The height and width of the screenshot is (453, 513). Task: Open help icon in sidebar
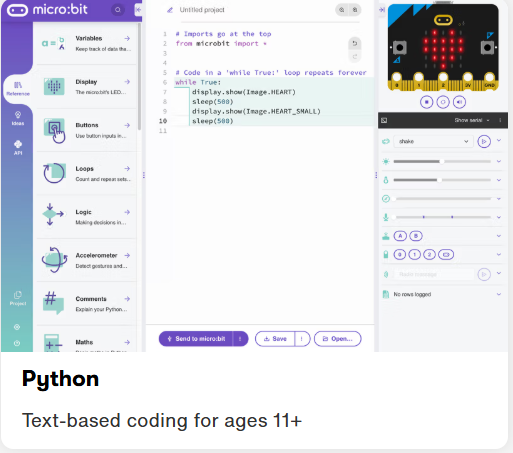pyautogui.click(x=17, y=343)
